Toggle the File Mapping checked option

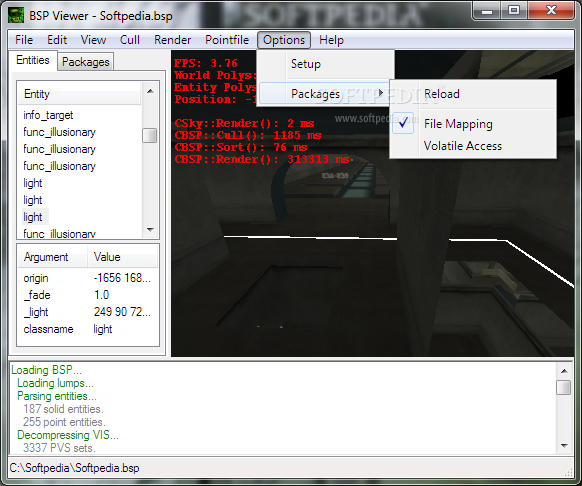tap(473, 124)
